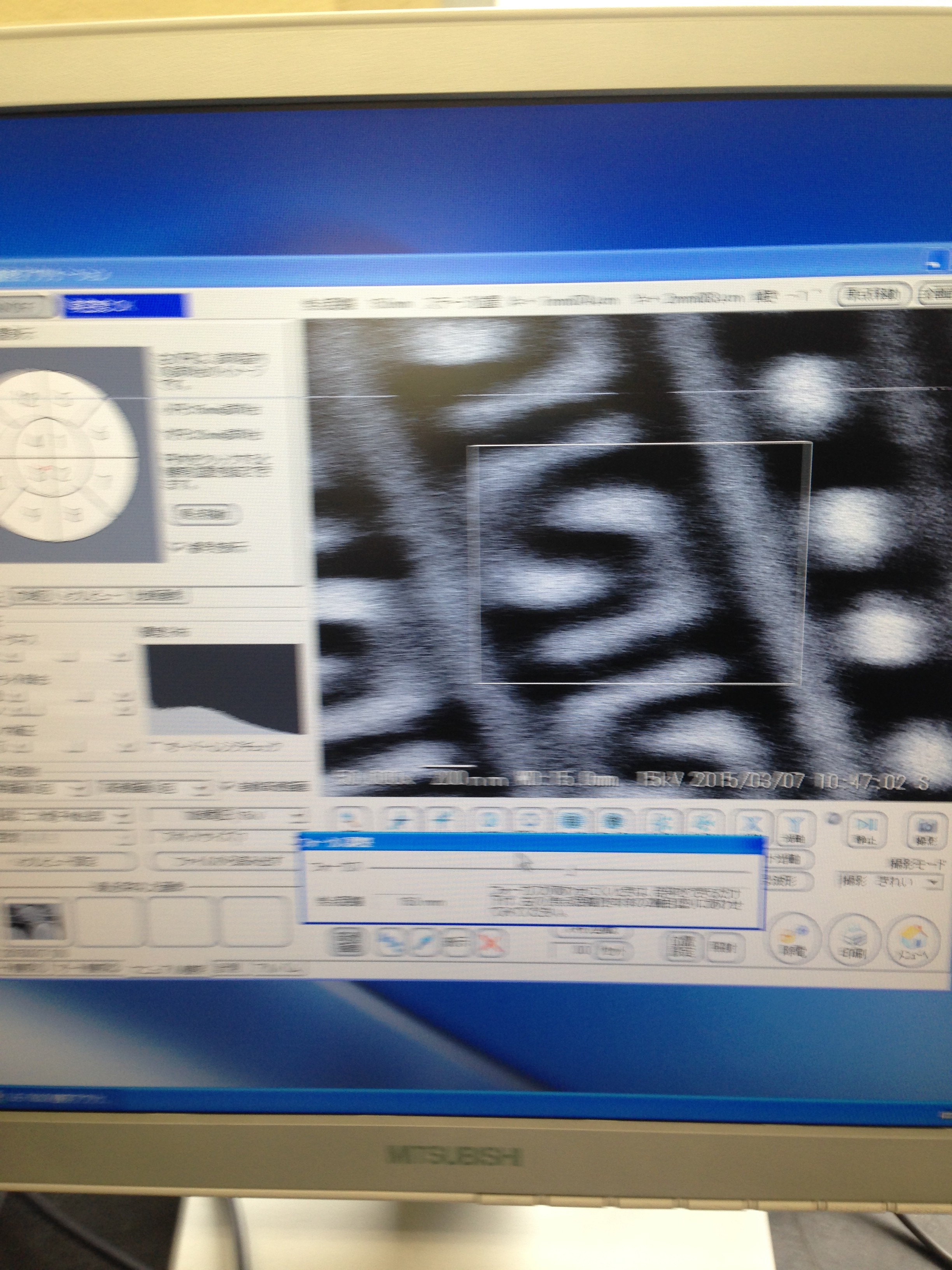Click the セット button

click(613, 951)
